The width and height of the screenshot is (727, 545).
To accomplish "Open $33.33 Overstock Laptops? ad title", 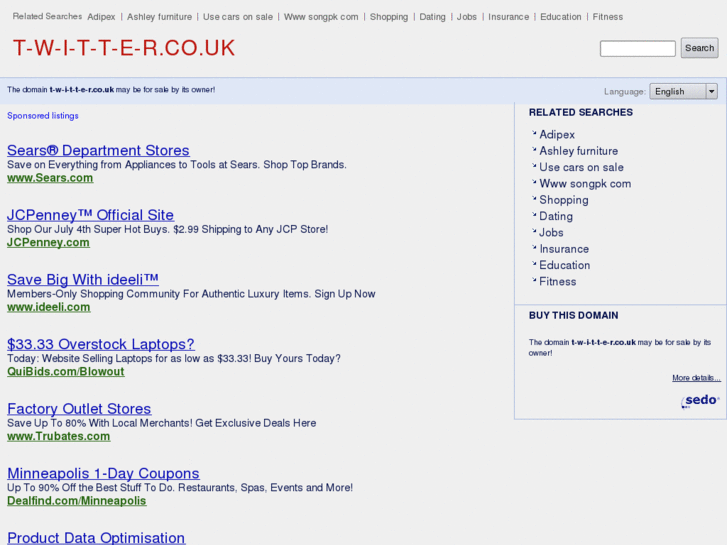I will [101, 344].
